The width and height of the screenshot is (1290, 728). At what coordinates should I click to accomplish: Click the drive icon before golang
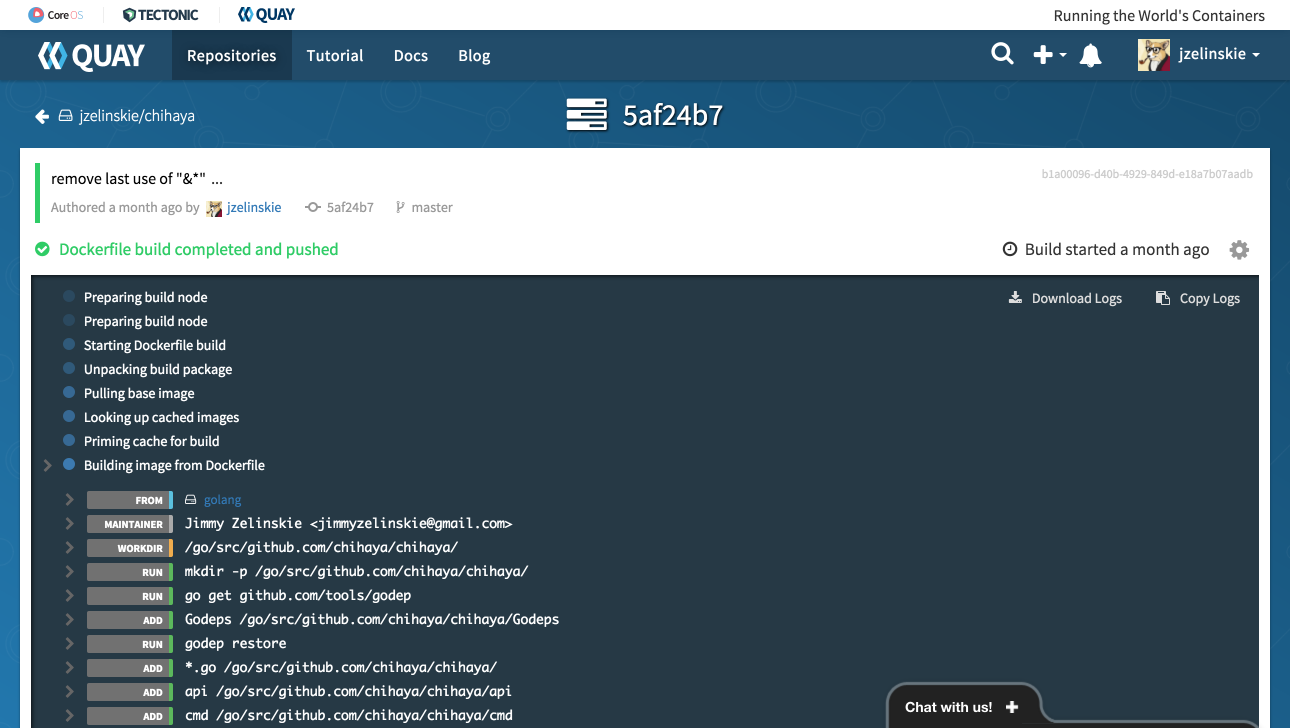click(191, 499)
